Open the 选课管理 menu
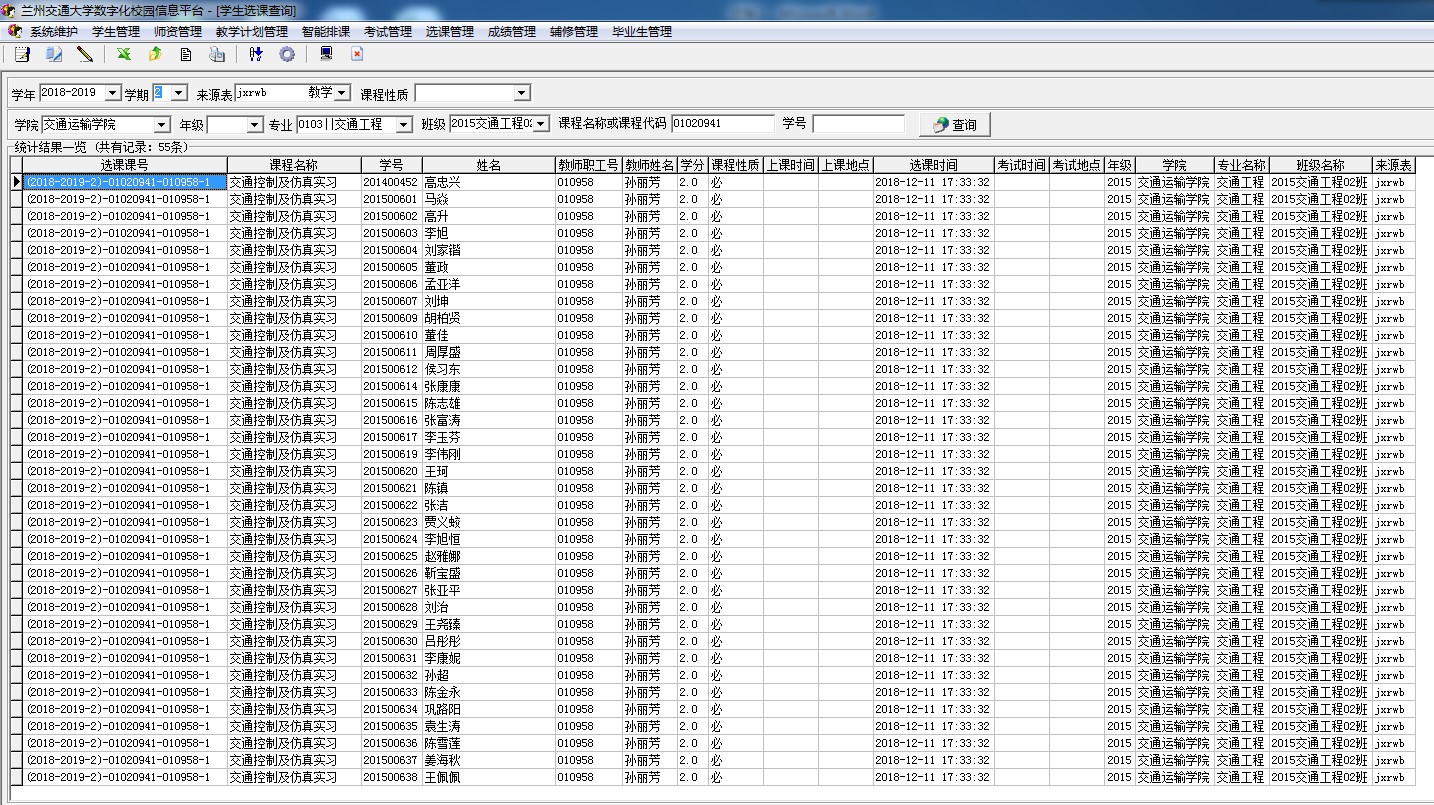The height and width of the screenshot is (805, 1434). (450, 32)
